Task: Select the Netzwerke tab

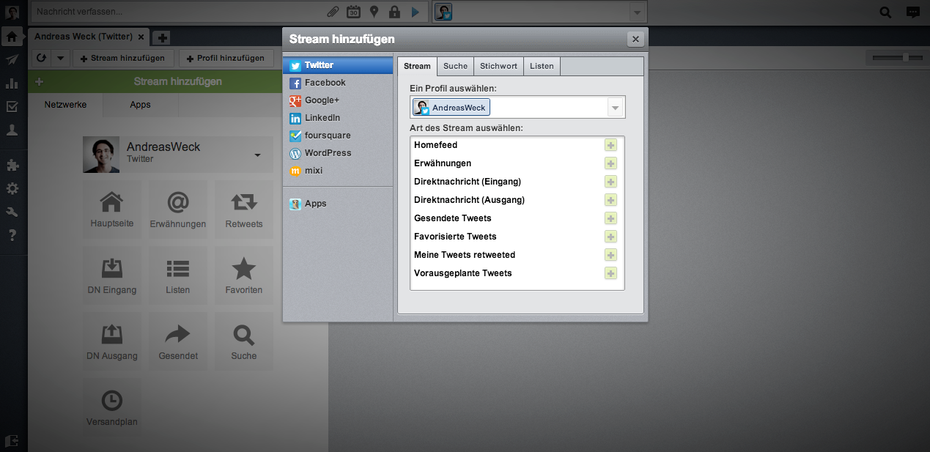Action: click(65, 105)
